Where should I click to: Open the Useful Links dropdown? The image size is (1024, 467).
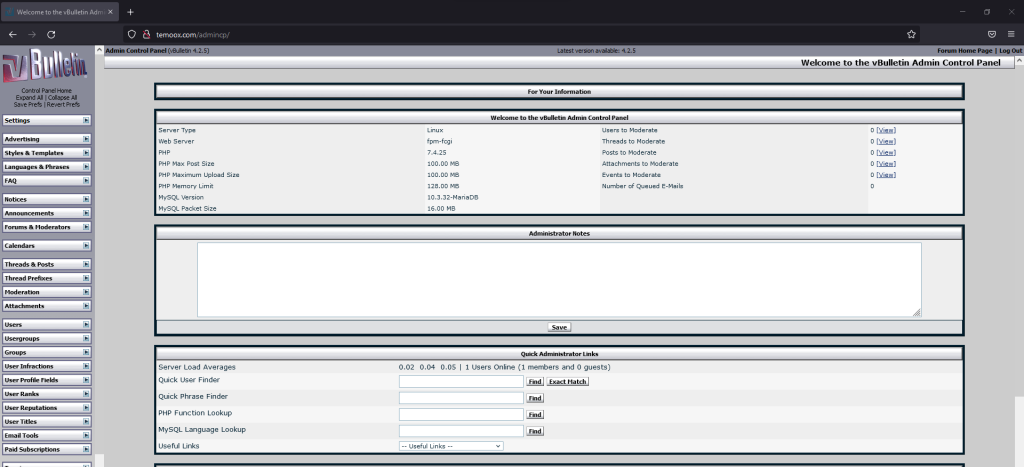pyautogui.click(x=450, y=446)
